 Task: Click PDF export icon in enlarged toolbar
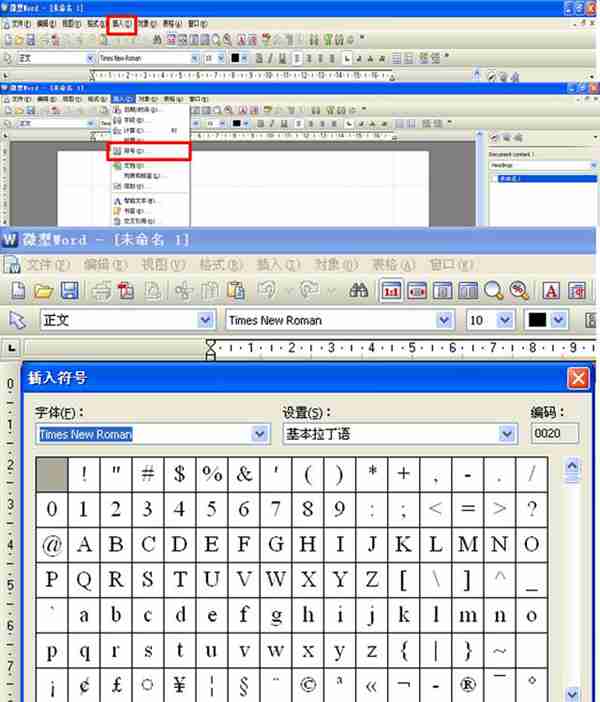[x=126, y=291]
